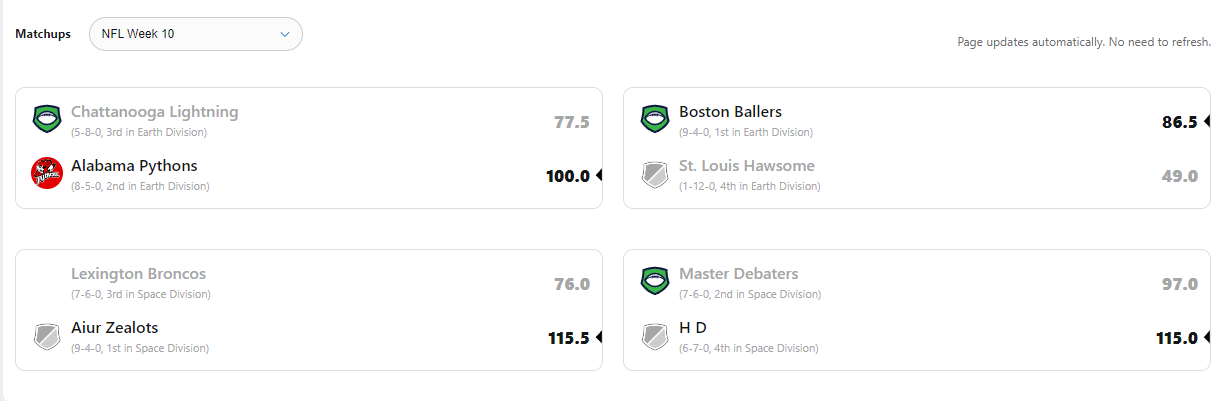Click H D team shield logo
The width and height of the screenshot is (1216, 401).
655,335
